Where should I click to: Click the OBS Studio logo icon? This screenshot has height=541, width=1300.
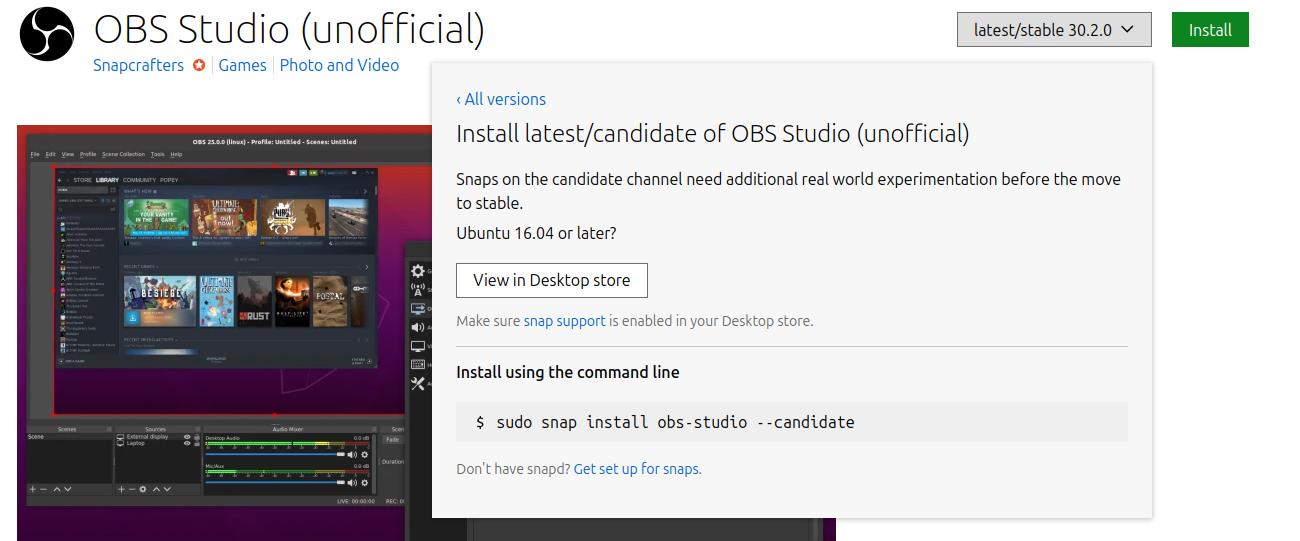(x=45, y=35)
